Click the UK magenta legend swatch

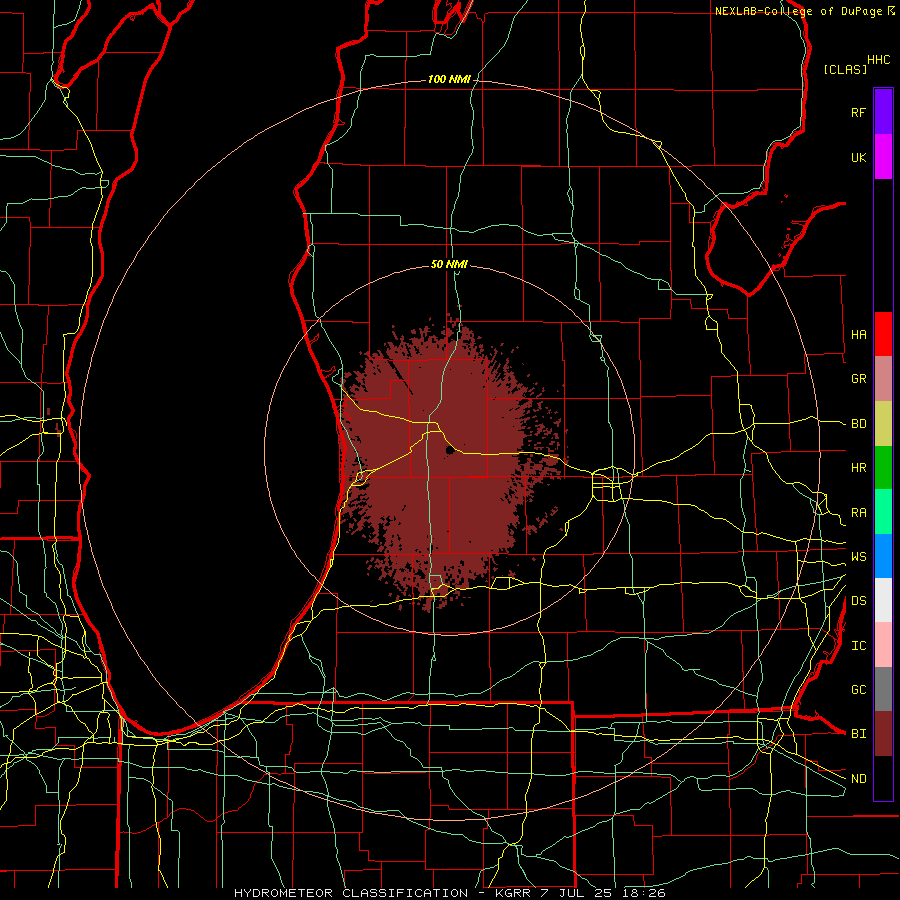tap(883, 157)
